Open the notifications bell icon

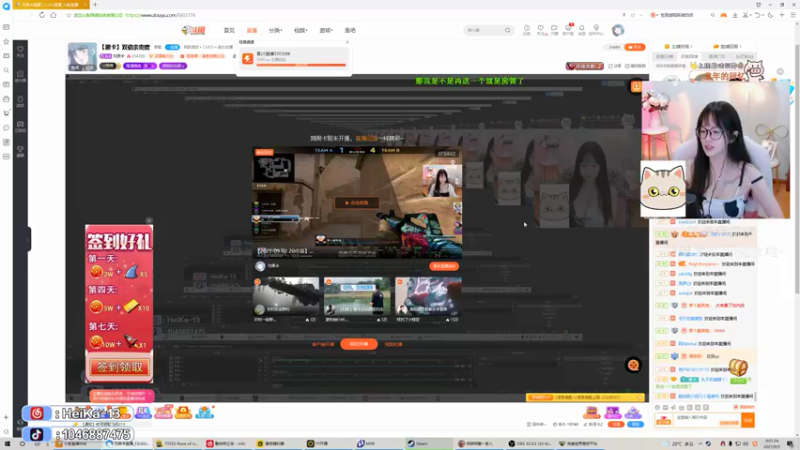582,30
